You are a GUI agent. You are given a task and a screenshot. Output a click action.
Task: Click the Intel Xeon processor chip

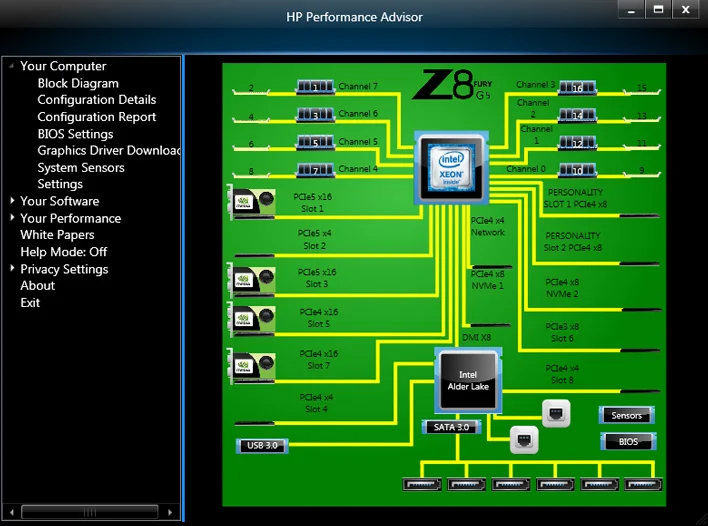point(451,165)
